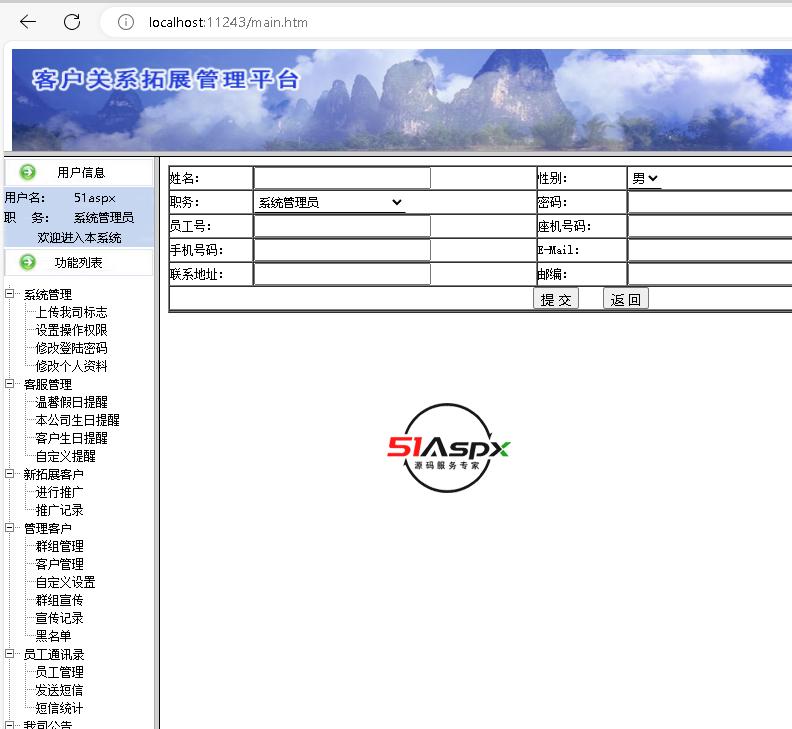Collapse the 新拓展客户 tree node
This screenshot has height=729, width=792.
[10, 473]
